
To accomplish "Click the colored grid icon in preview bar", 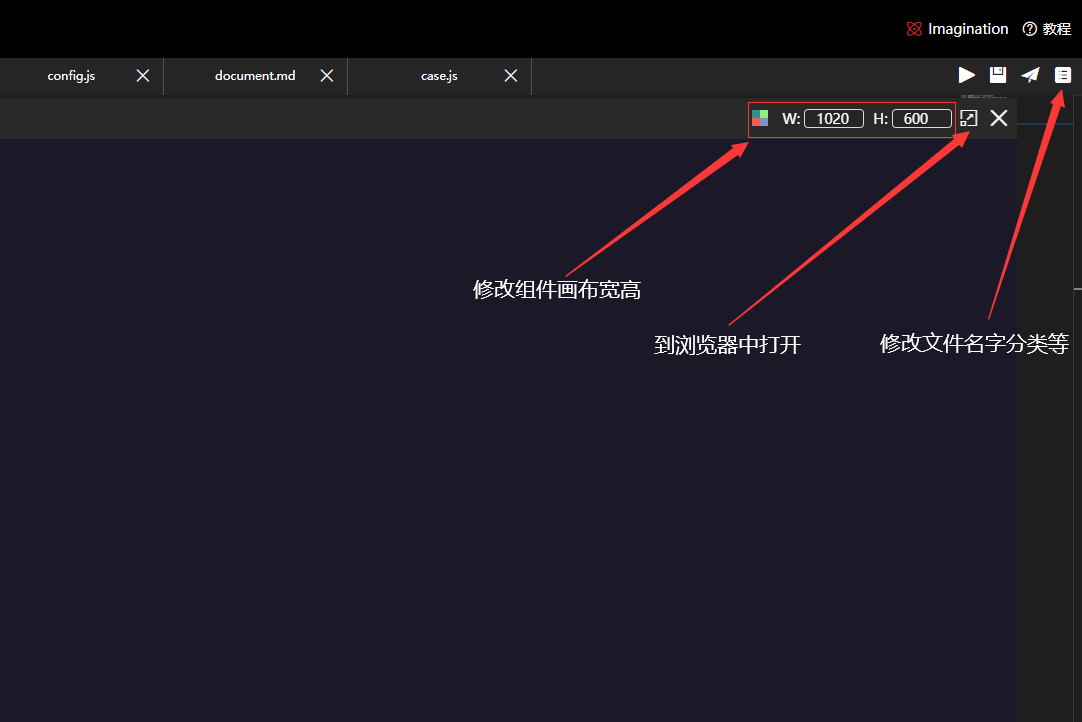I will pyautogui.click(x=760, y=118).
